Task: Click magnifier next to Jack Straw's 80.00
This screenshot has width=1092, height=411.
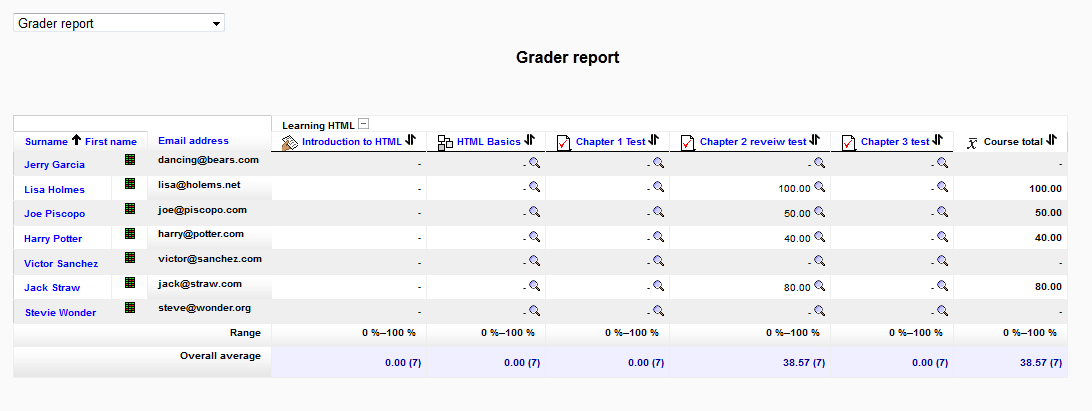Action: [x=819, y=286]
